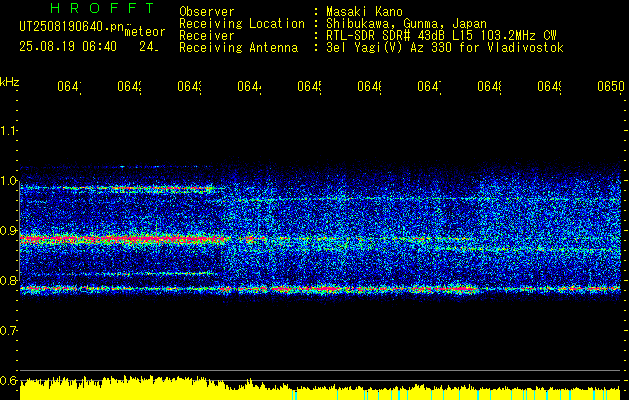Click the 0648 time axis marker
Viewport: 629px width, 400px height.
tap(489, 87)
